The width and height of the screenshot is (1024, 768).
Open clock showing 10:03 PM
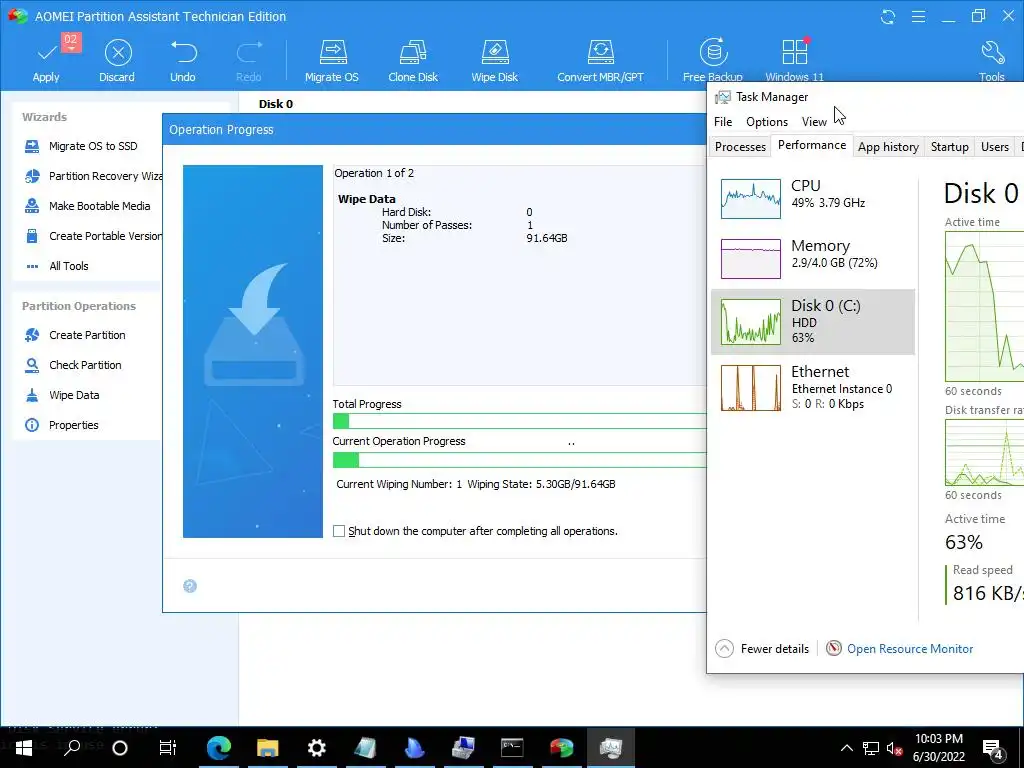tap(938, 748)
